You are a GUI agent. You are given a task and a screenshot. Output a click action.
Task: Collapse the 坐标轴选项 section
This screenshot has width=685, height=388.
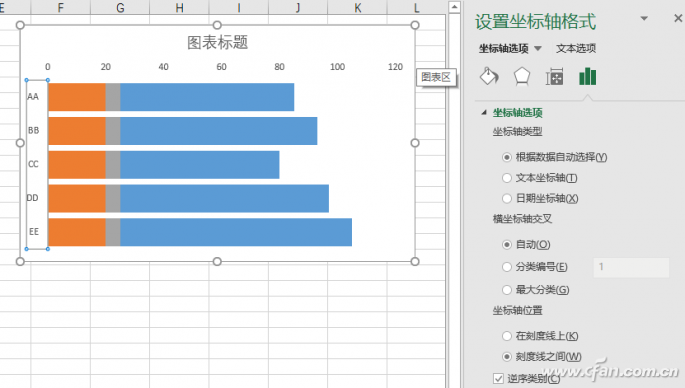coord(484,112)
